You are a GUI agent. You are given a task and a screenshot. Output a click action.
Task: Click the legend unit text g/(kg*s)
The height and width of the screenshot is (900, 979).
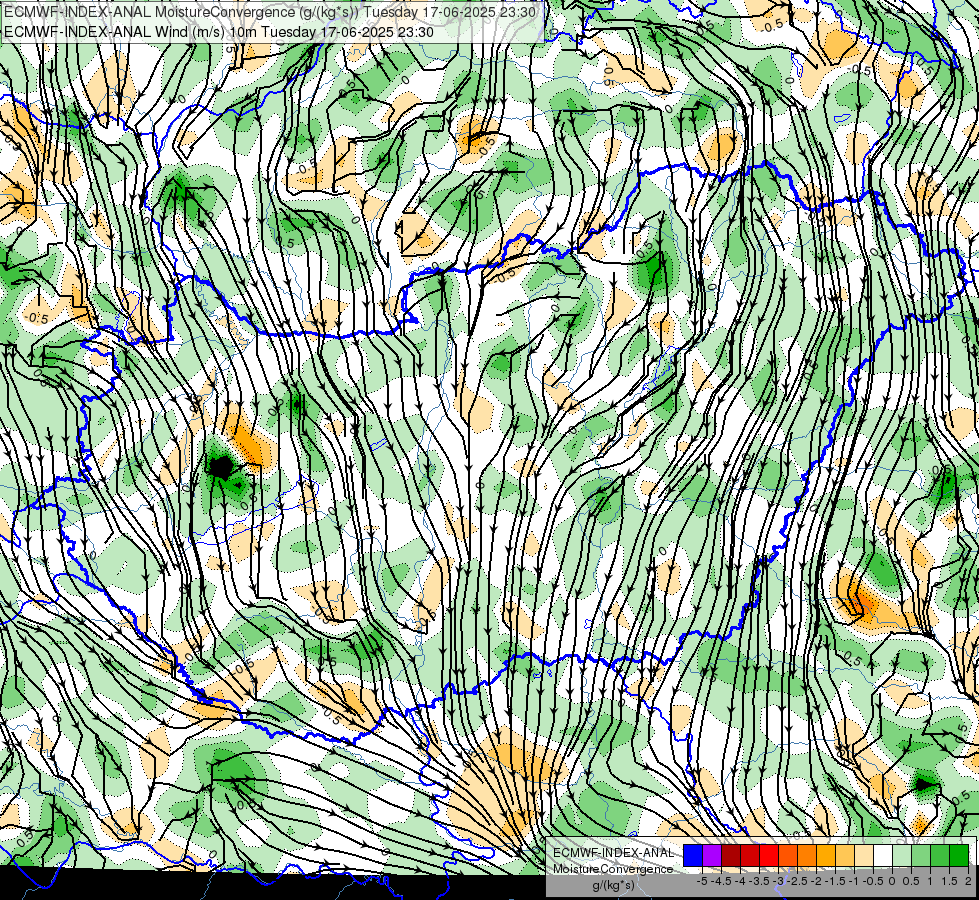613,885
